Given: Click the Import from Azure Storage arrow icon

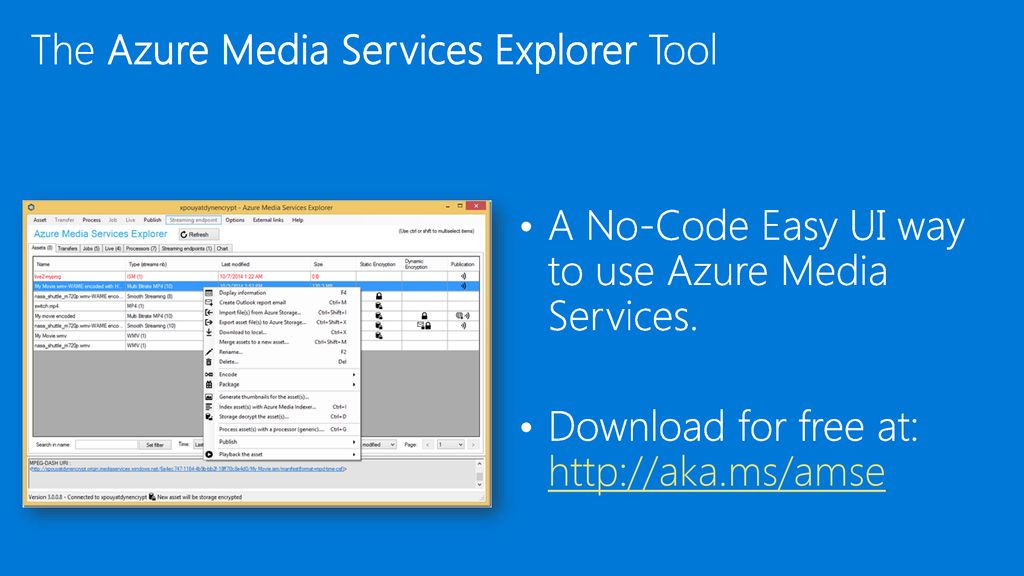Looking at the screenshot, I should tap(209, 312).
